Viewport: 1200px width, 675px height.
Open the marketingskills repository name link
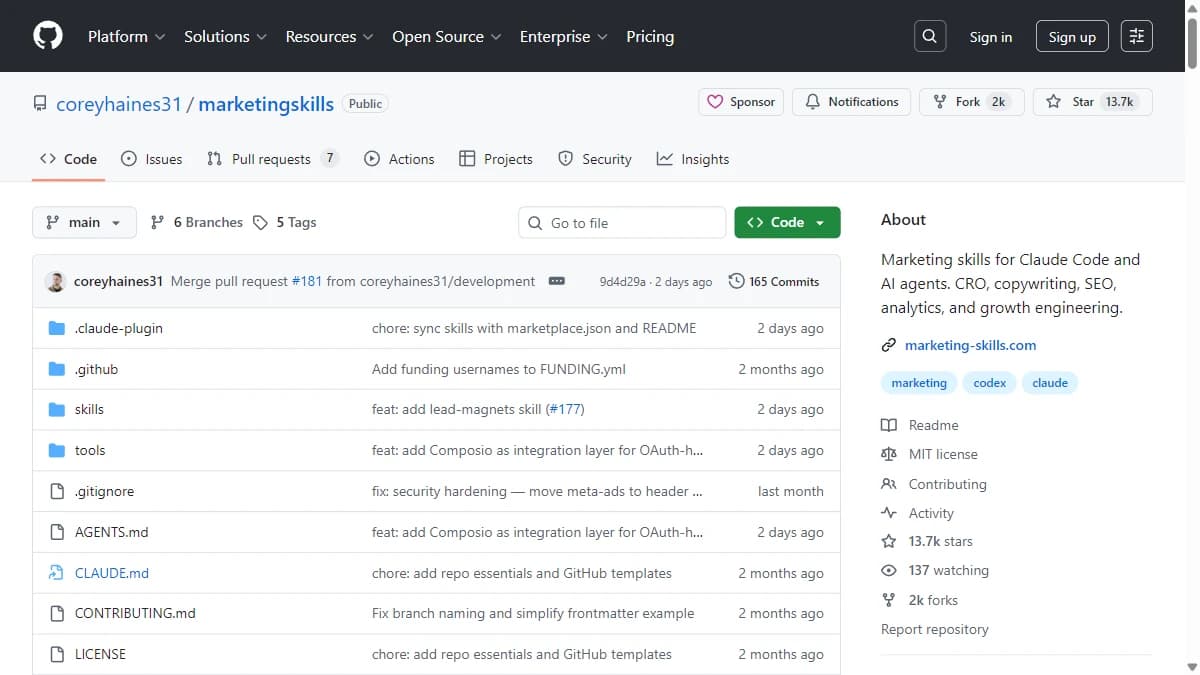[266, 104]
